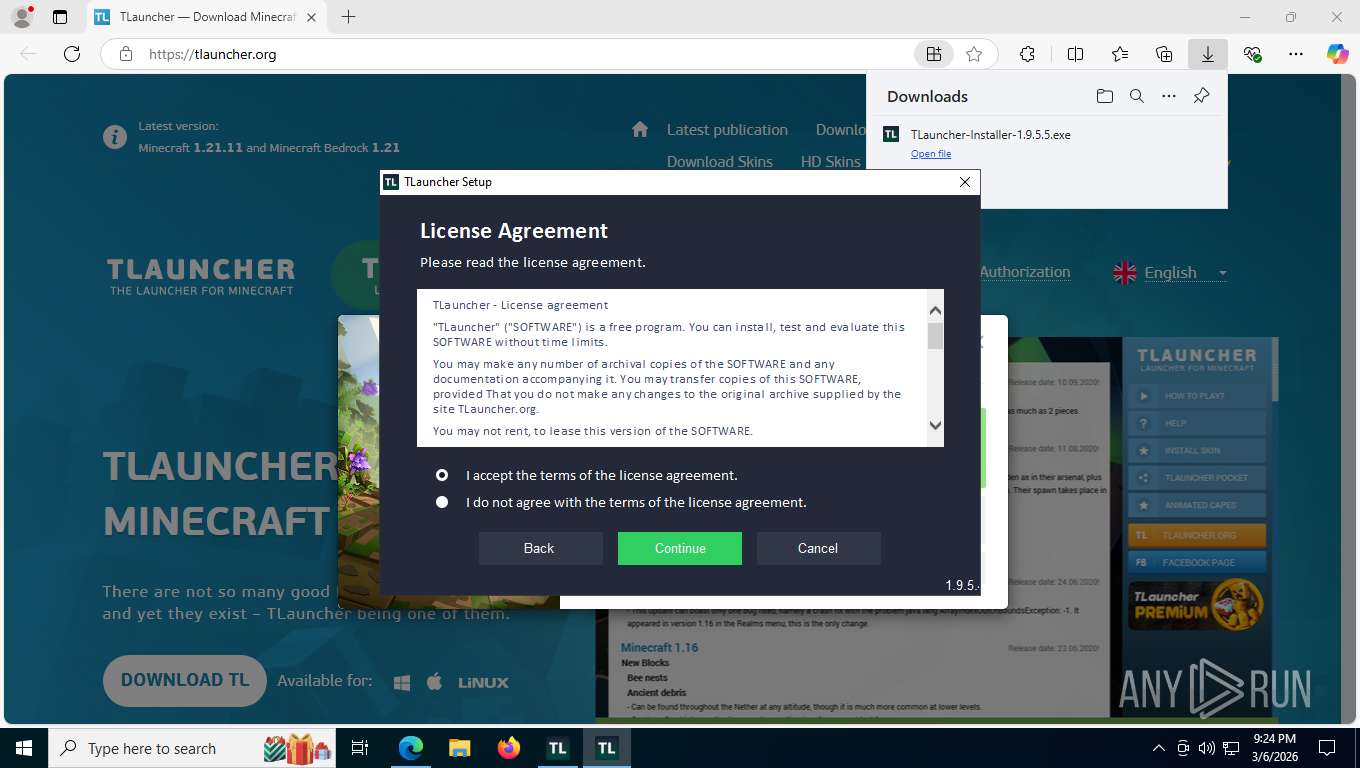Click the license text scroll-down arrow
This screenshot has height=768, width=1360.
pyautogui.click(x=935, y=425)
